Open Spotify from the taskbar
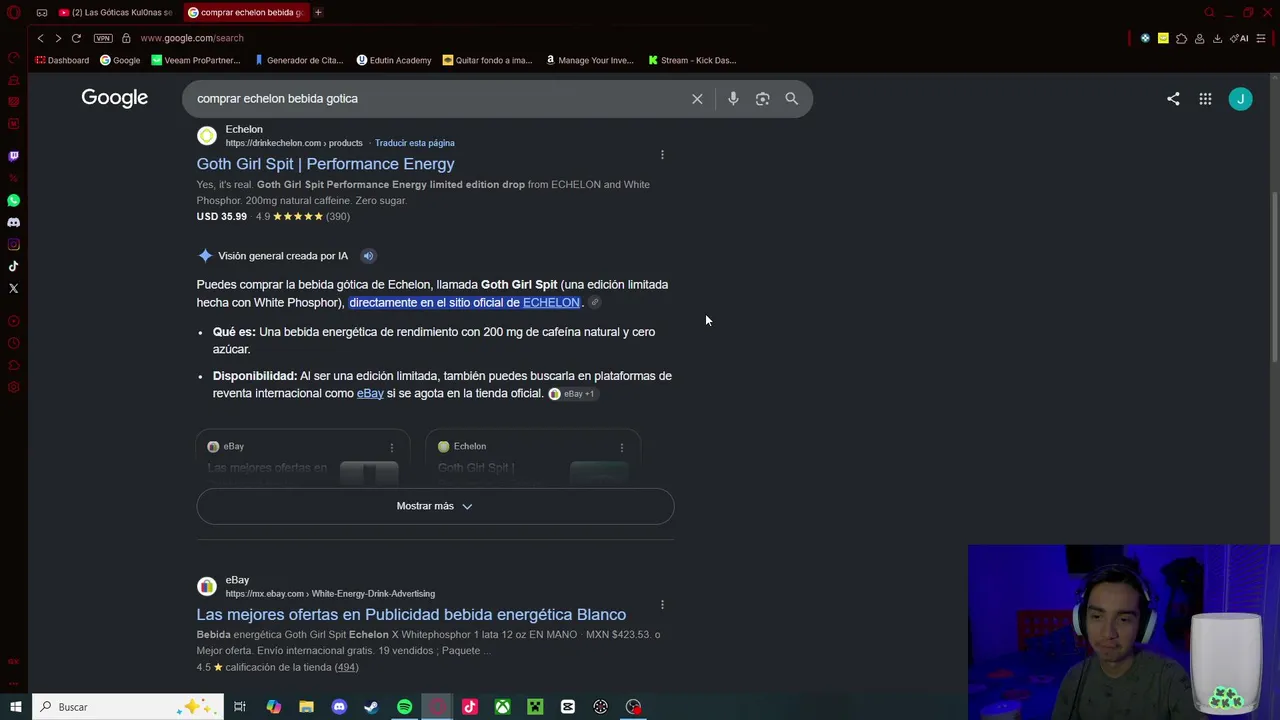This screenshot has width=1280, height=720. click(404, 707)
